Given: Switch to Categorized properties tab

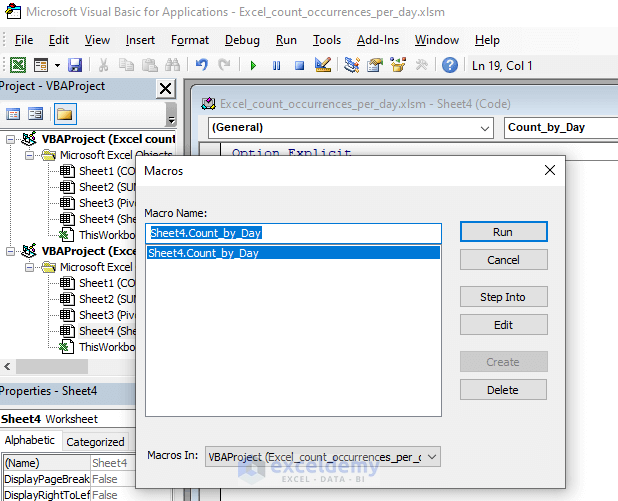Looking at the screenshot, I should click(x=95, y=442).
